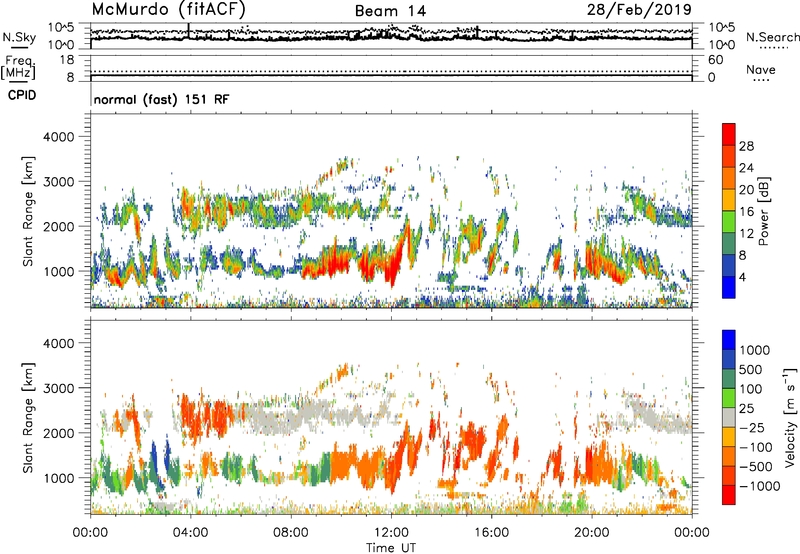Screen dimensions: 800x554
Task: Click the Slant Range label of velocity panel
Action: (x=28, y=418)
